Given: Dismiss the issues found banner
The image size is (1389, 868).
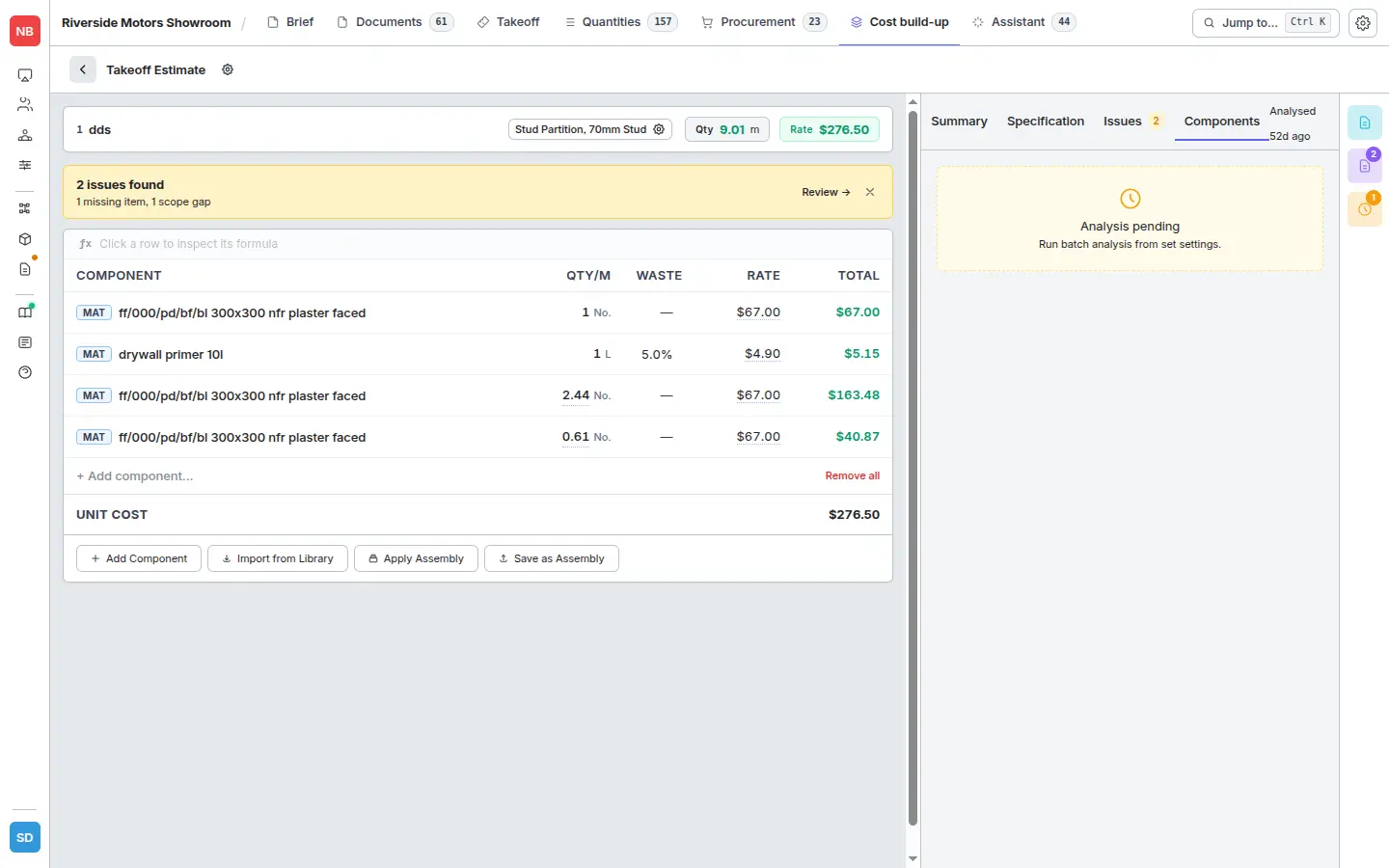Looking at the screenshot, I should coord(870,192).
